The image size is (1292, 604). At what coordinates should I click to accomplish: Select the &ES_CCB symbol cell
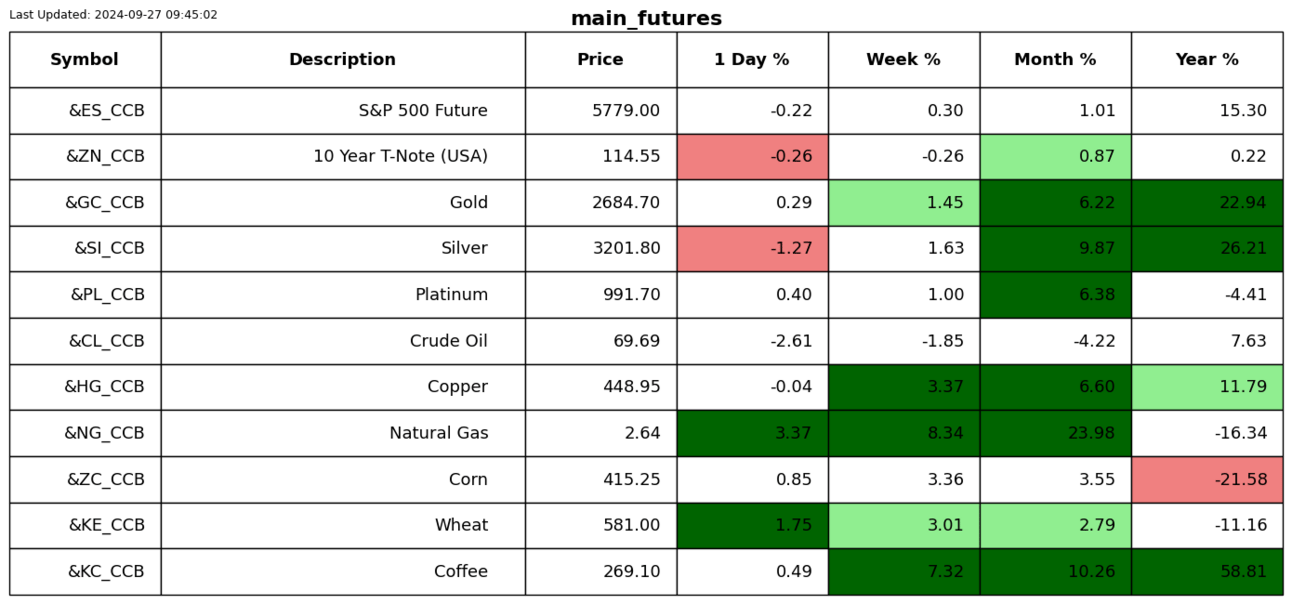(85, 111)
